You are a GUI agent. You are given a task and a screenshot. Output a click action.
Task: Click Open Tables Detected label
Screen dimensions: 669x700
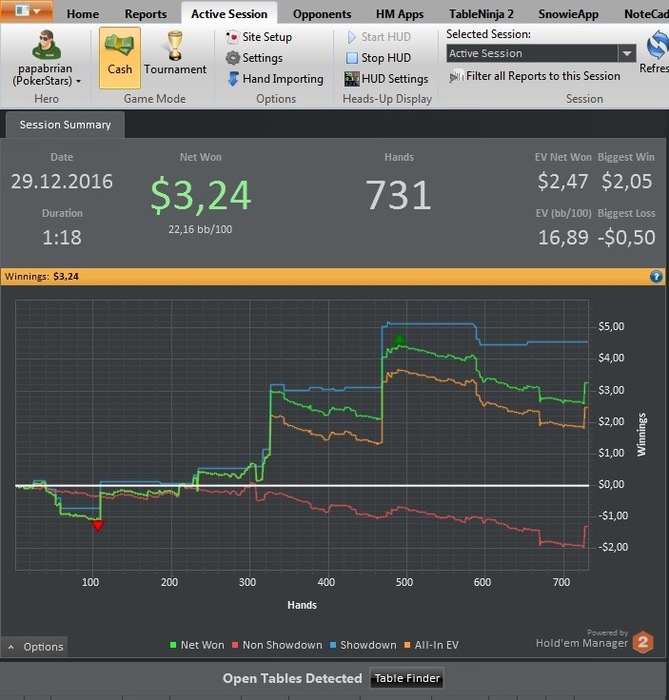(292, 679)
